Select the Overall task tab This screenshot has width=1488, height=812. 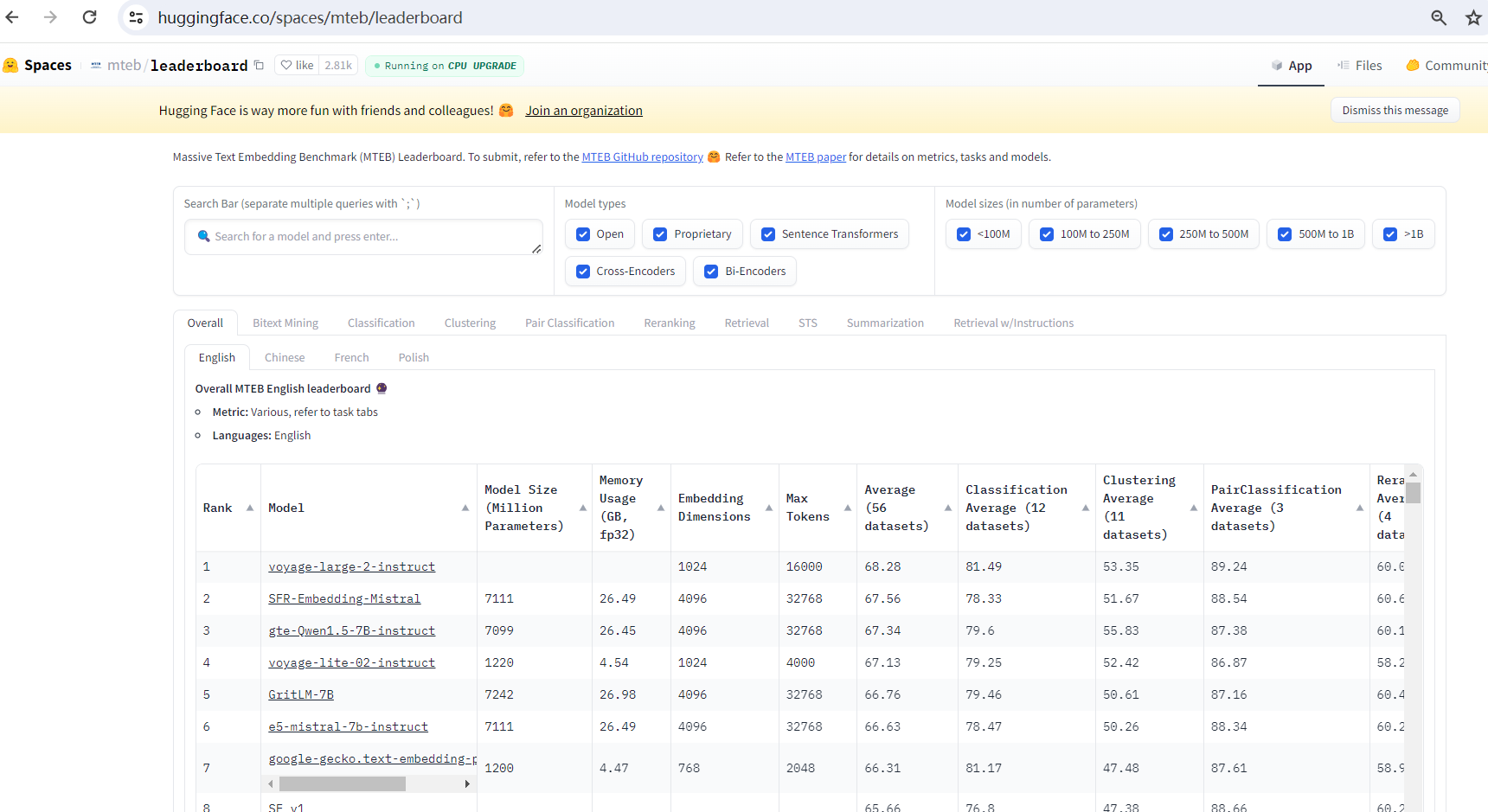[205, 323]
